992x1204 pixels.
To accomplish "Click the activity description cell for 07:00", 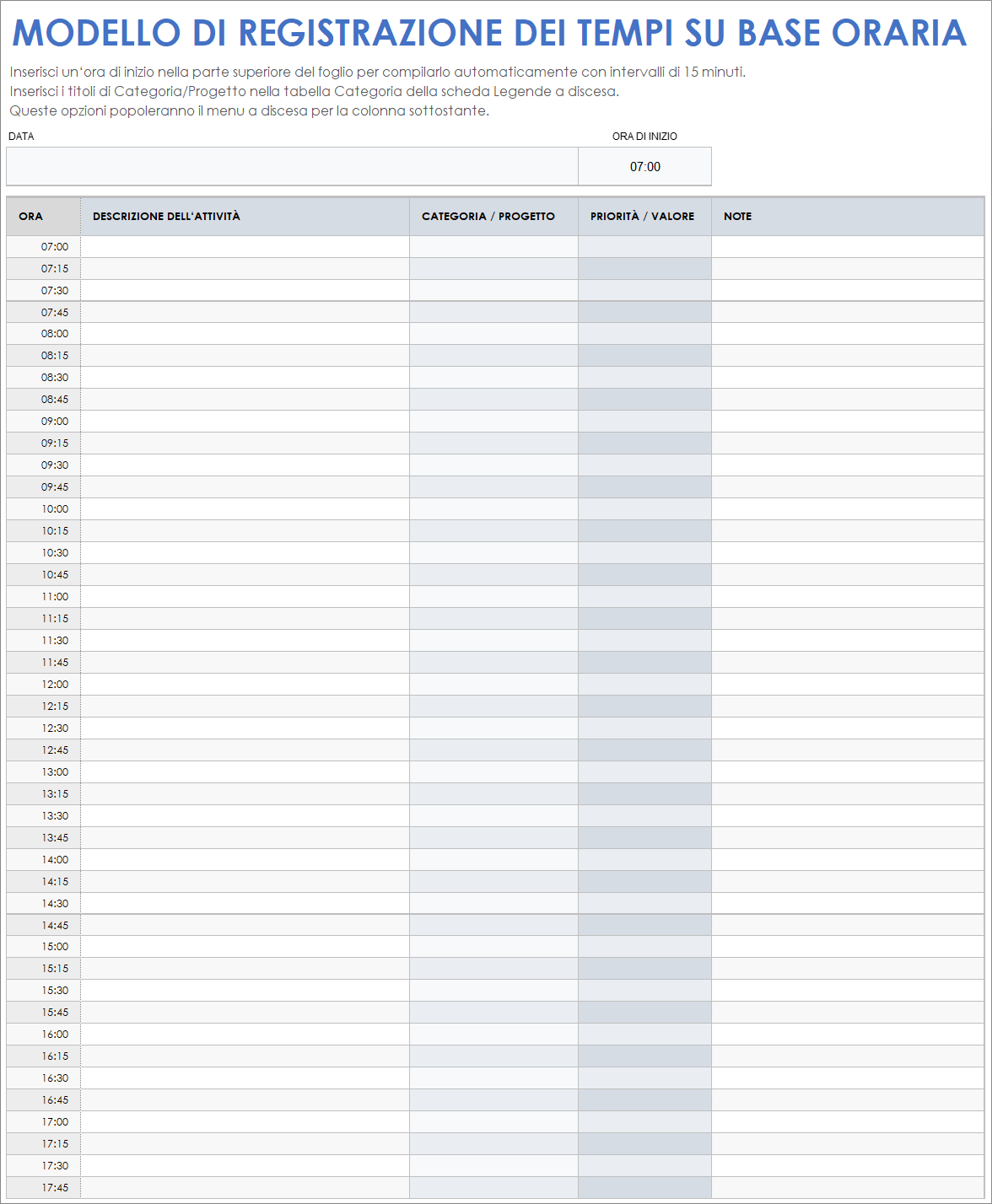I will 245,247.
